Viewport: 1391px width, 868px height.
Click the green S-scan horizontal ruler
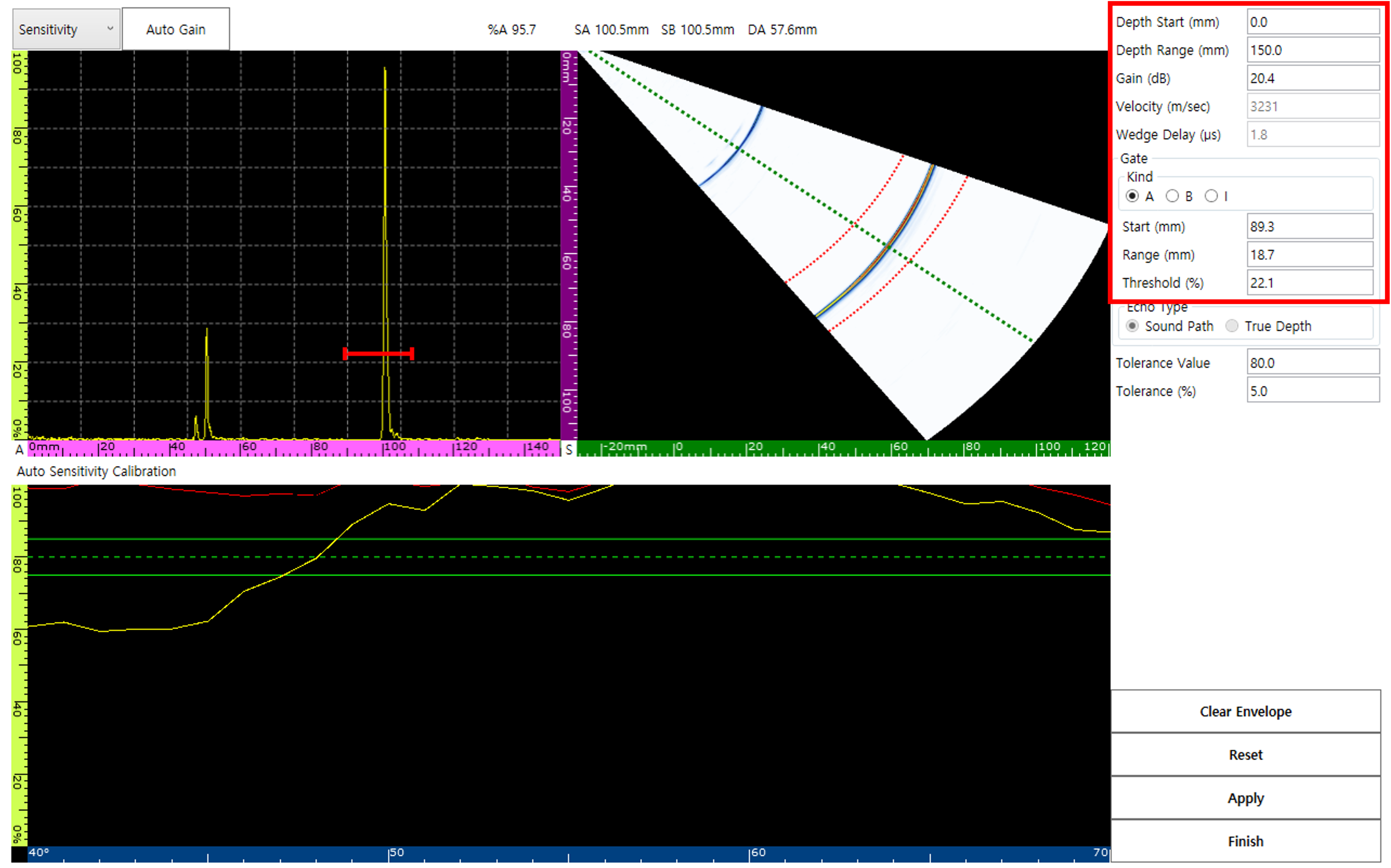click(x=843, y=448)
